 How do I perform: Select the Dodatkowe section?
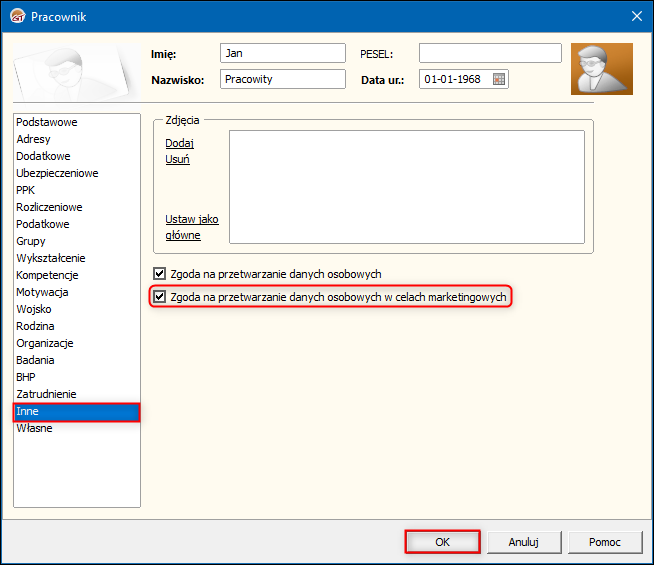pos(77,156)
